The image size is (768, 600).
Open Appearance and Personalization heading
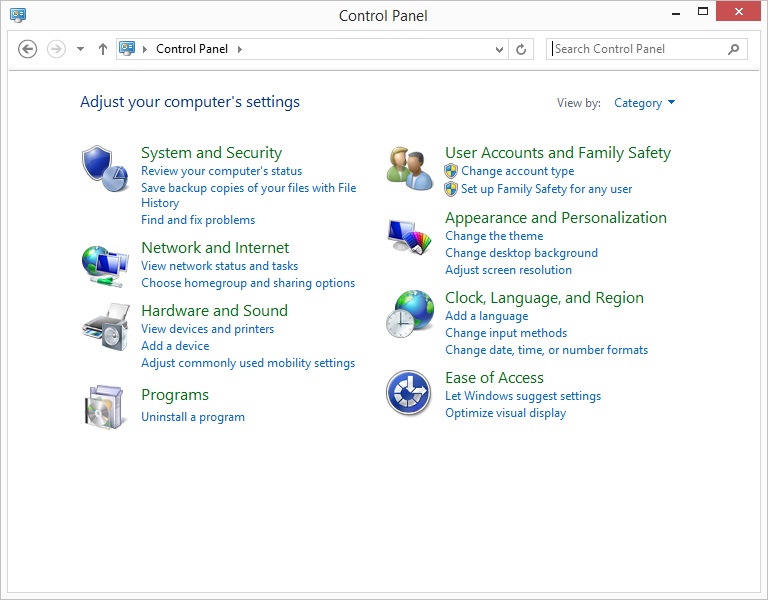556,218
